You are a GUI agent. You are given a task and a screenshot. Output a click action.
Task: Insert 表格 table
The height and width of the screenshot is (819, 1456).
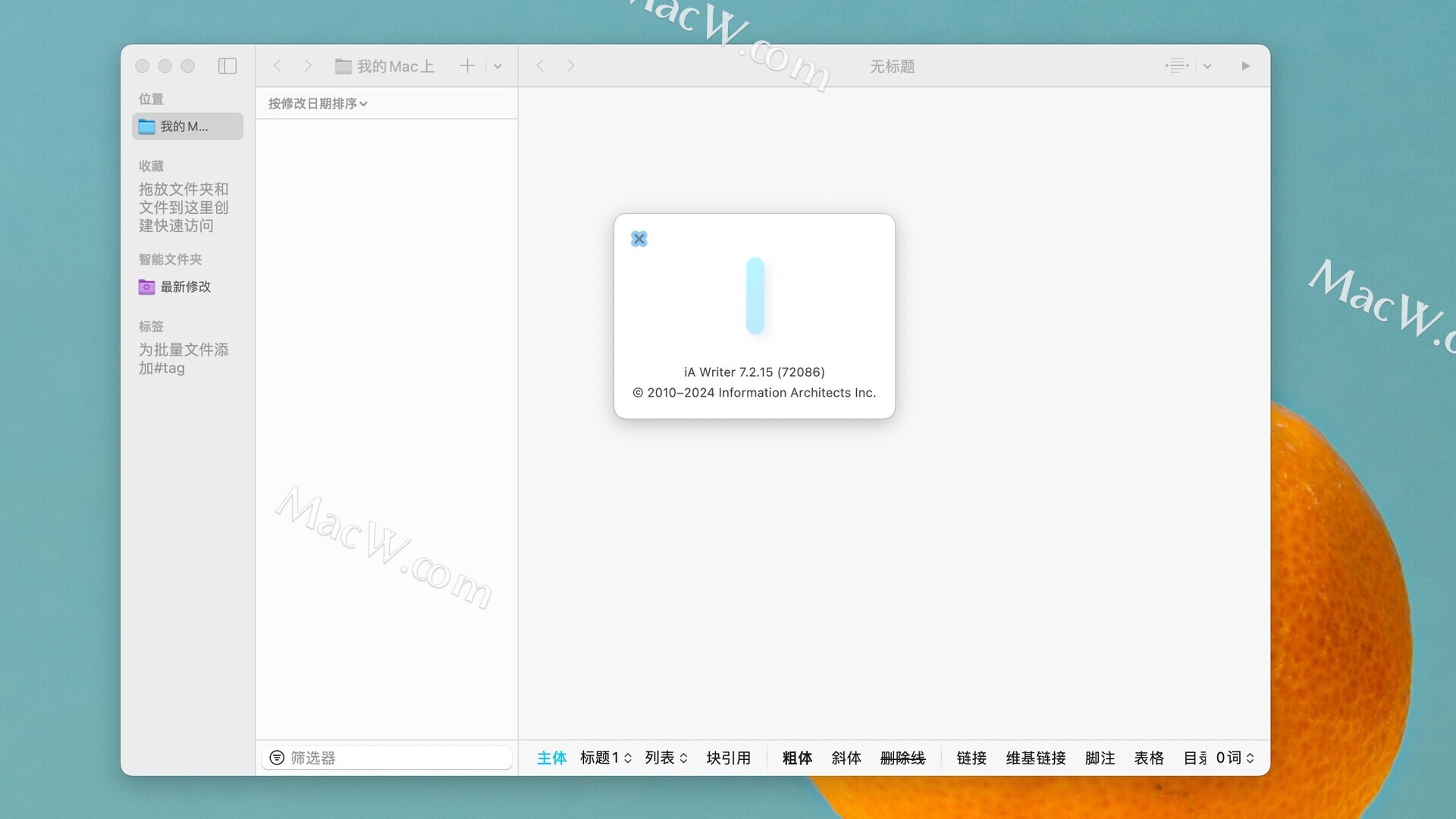point(1149,758)
